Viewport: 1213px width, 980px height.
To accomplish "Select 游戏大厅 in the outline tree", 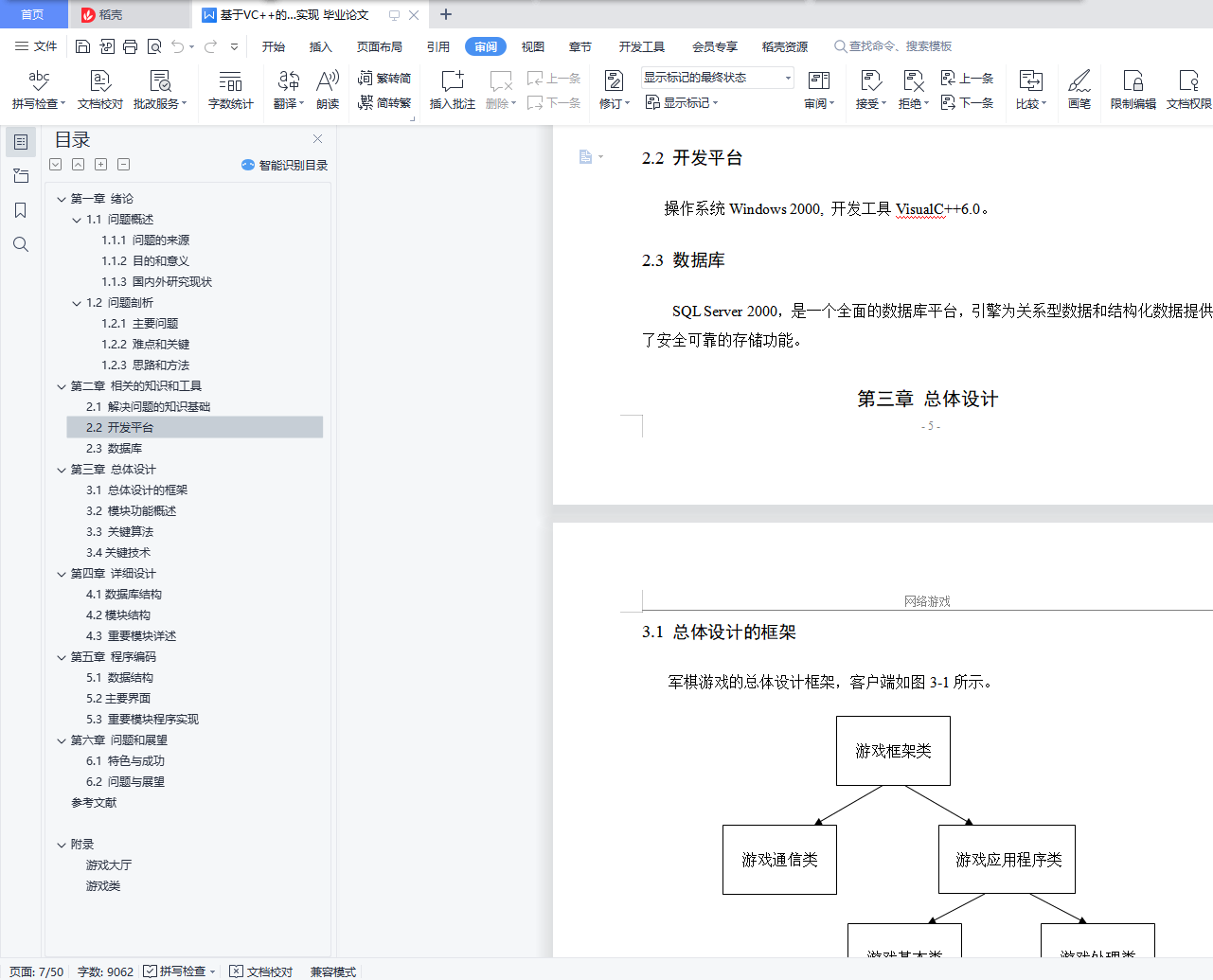I will point(109,865).
